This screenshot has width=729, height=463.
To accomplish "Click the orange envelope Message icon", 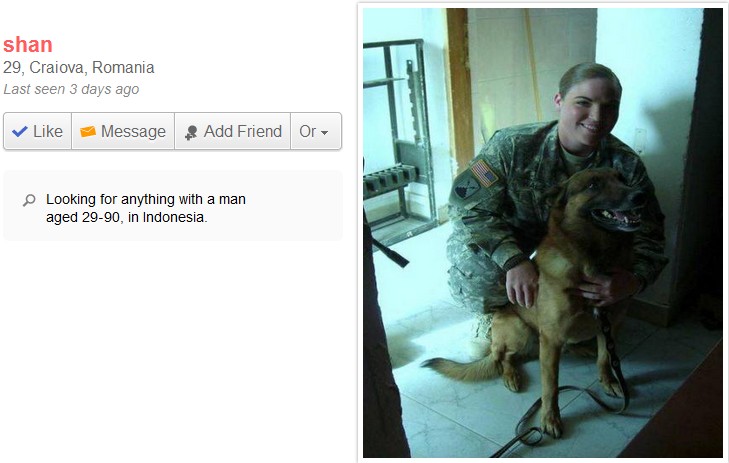I will tap(88, 132).
